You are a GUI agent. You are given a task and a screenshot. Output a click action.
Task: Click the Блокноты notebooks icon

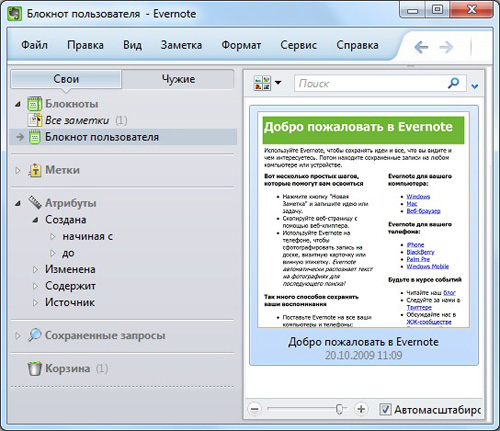point(34,104)
